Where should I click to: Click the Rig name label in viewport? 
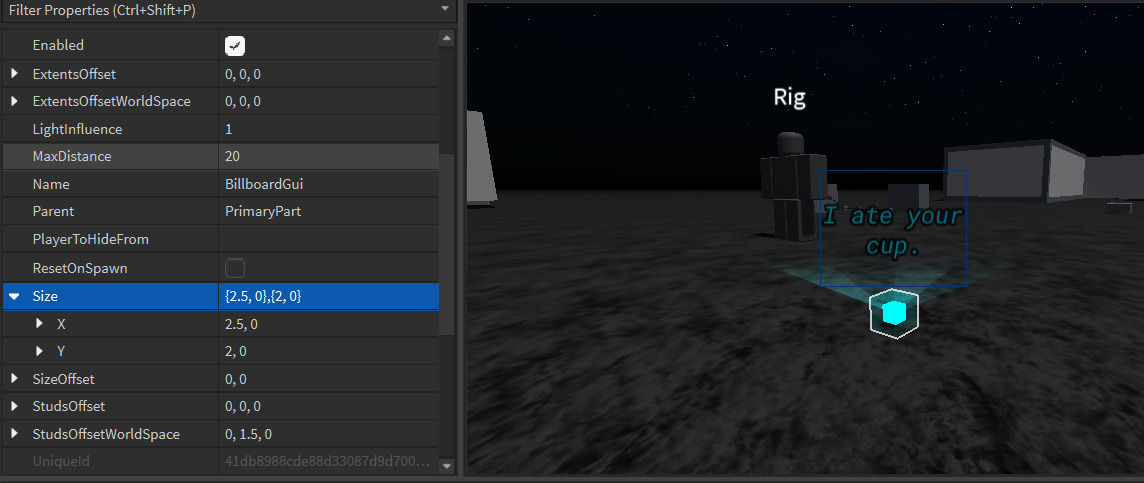point(789,98)
